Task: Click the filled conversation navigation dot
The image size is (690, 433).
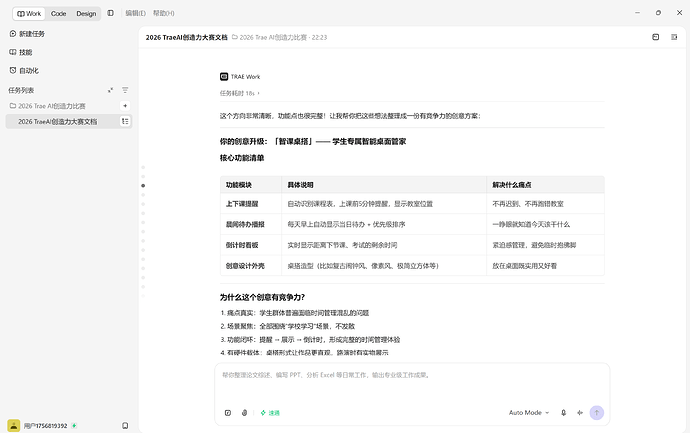Action: tap(143, 186)
